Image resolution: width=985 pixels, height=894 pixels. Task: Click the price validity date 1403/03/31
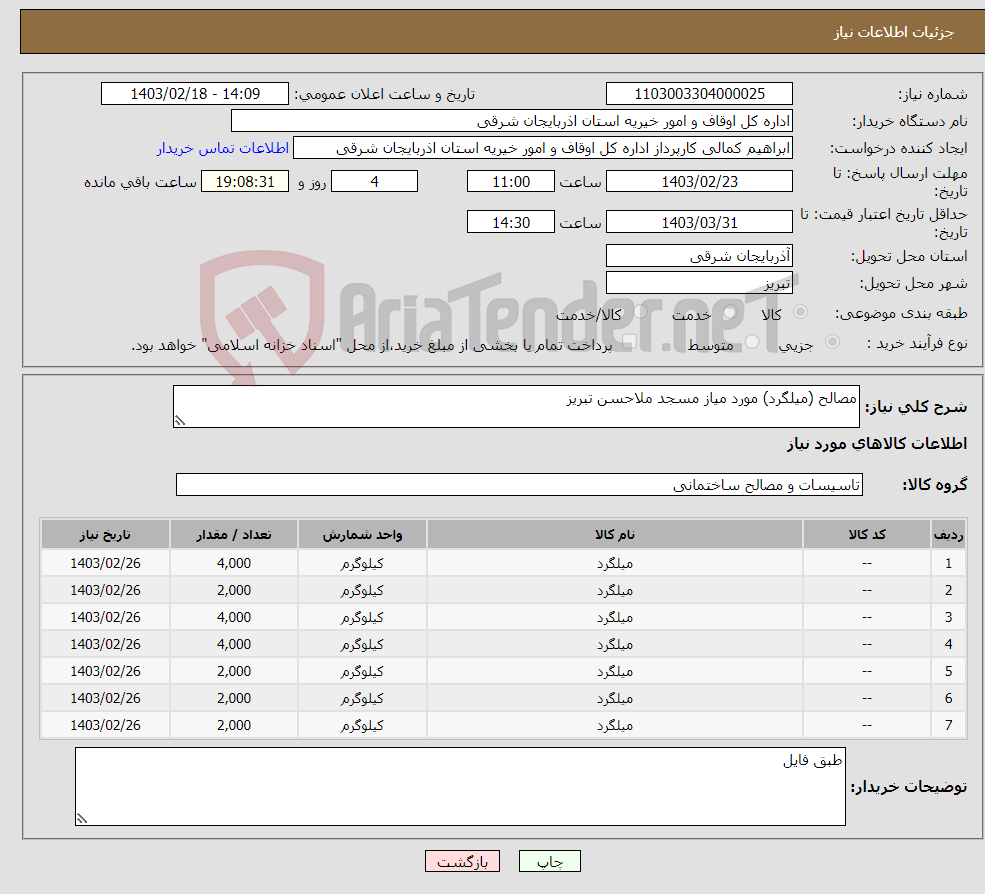pos(699,222)
